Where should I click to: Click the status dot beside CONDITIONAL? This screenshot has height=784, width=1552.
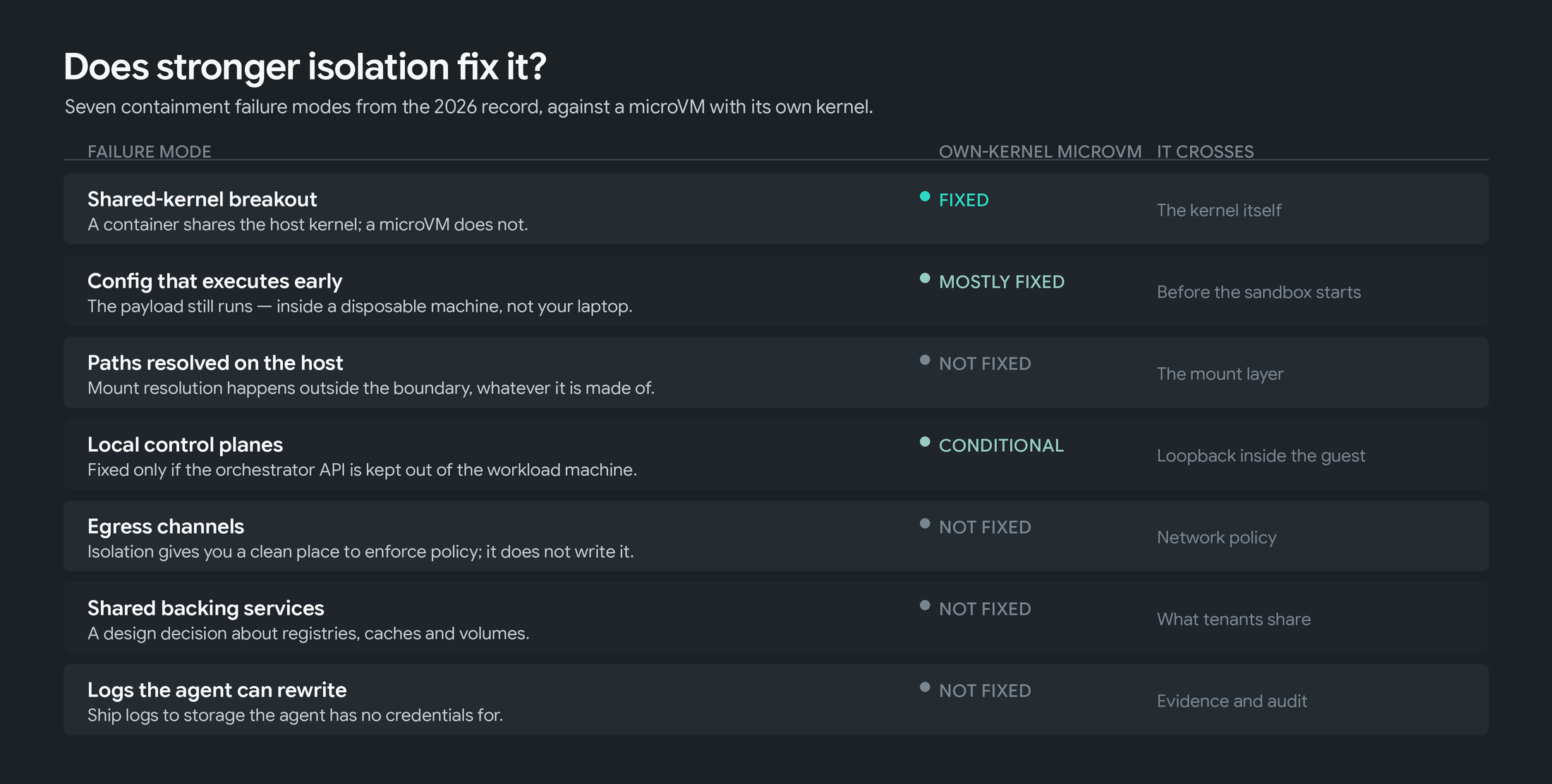tap(925, 442)
